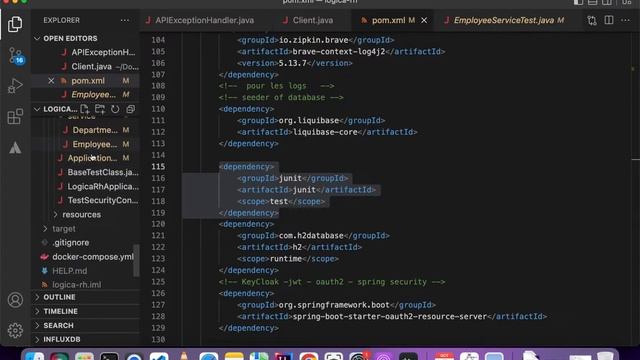The image size is (640, 360).
Task: Close pom.xml in Open Editors list
Action: pos(51,81)
